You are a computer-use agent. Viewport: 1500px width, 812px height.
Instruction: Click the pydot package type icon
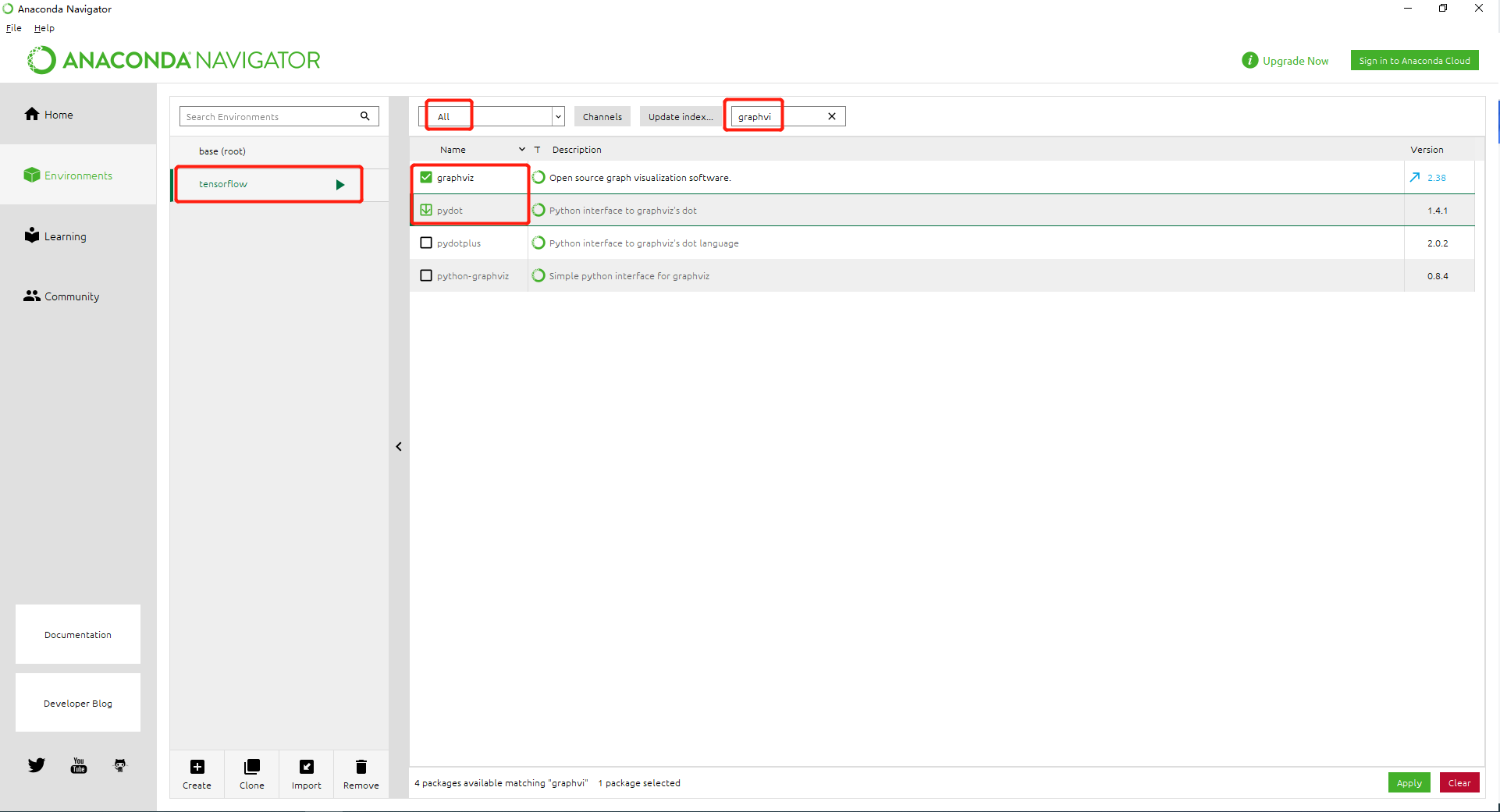pyautogui.click(x=539, y=210)
